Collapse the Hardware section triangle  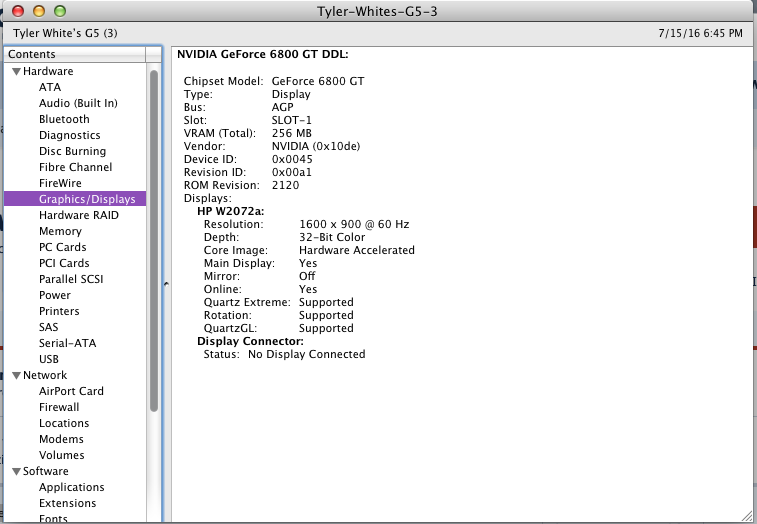(16, 71)
